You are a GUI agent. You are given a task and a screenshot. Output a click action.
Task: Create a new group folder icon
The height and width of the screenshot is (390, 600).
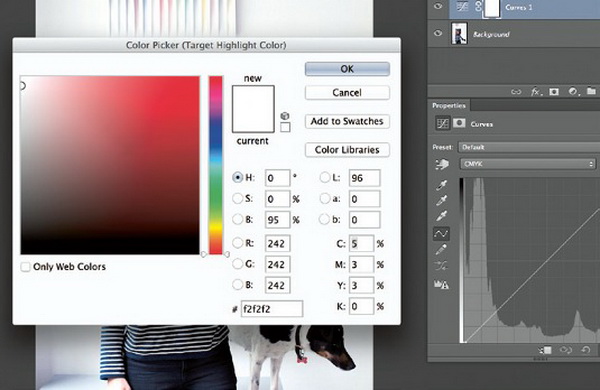point(591,91)
